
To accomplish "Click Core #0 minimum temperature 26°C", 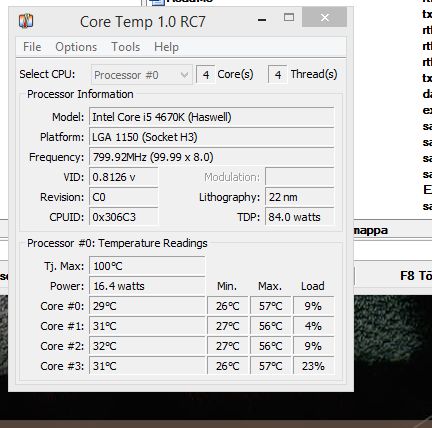I will [x=228, y=306].
